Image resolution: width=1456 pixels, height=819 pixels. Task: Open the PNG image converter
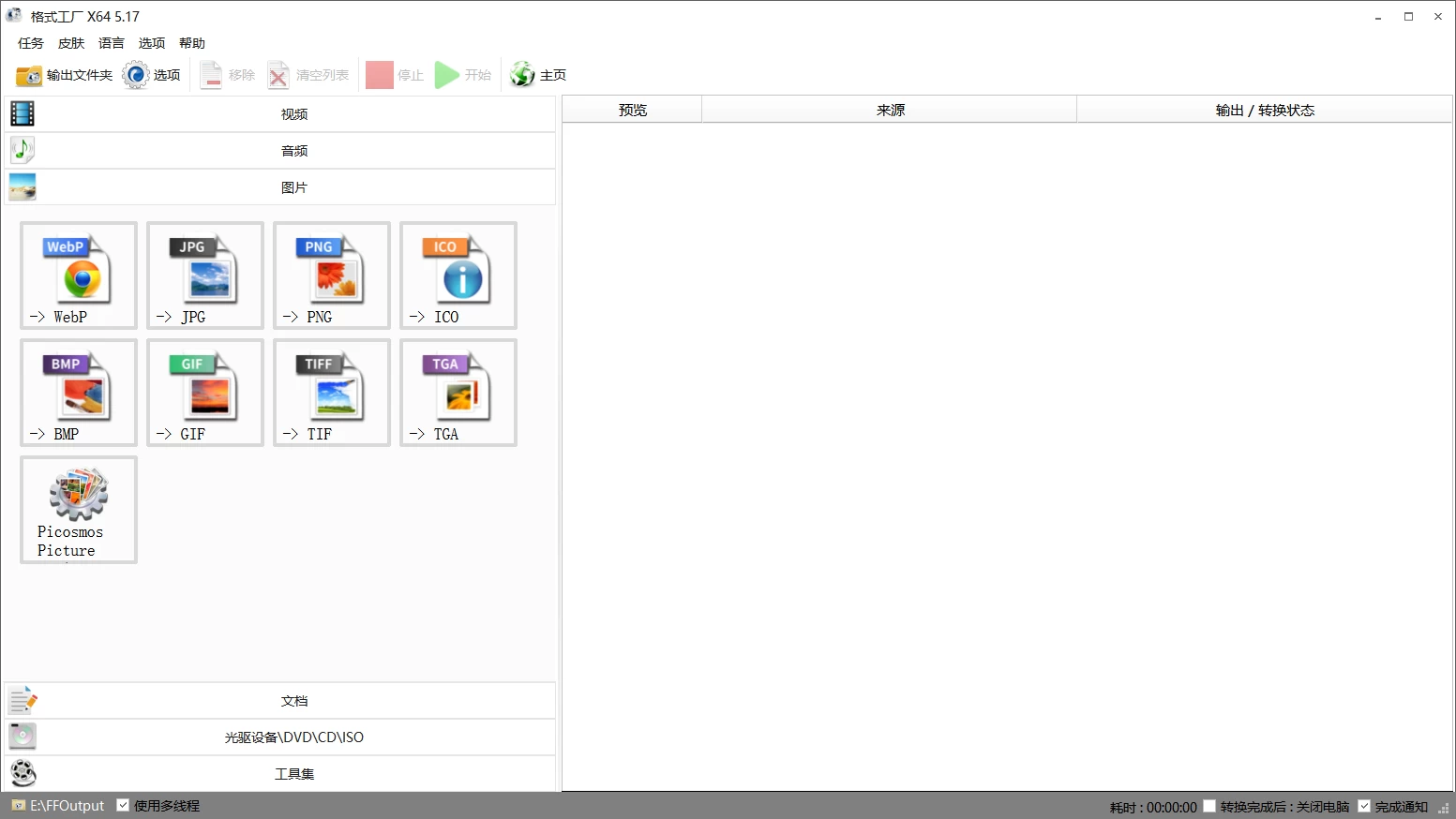pyautogui.click(x=332, y=275)
